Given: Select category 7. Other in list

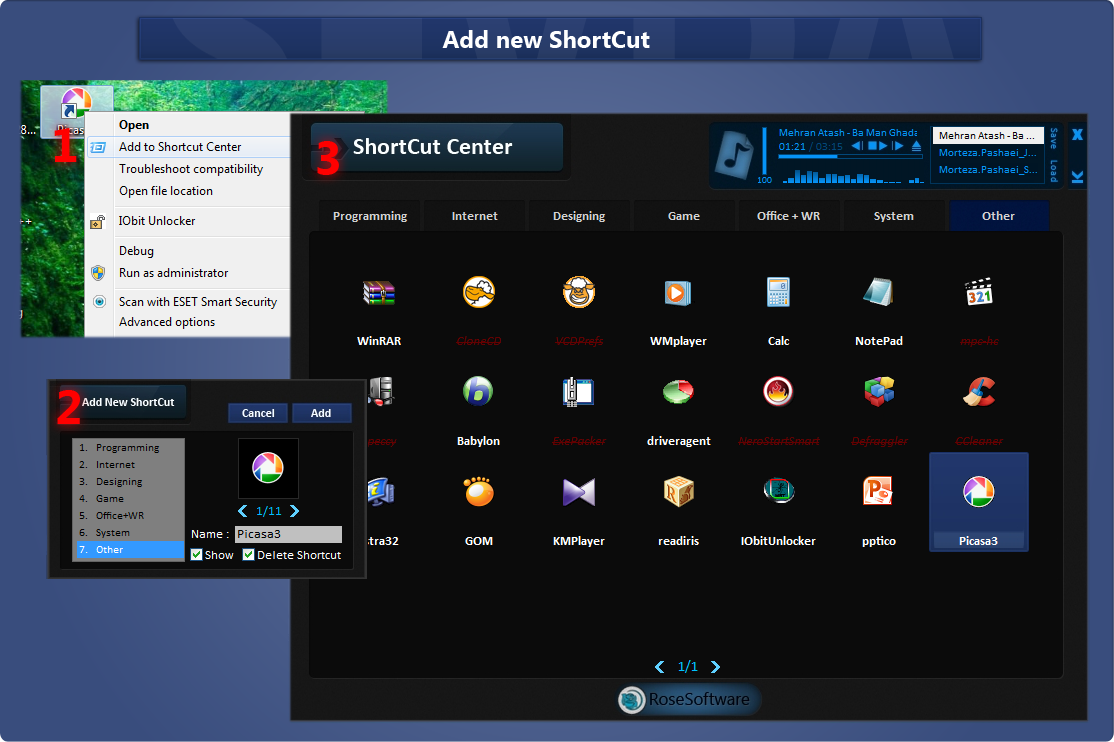Looking at the screenshot, I should pos(130,550).
